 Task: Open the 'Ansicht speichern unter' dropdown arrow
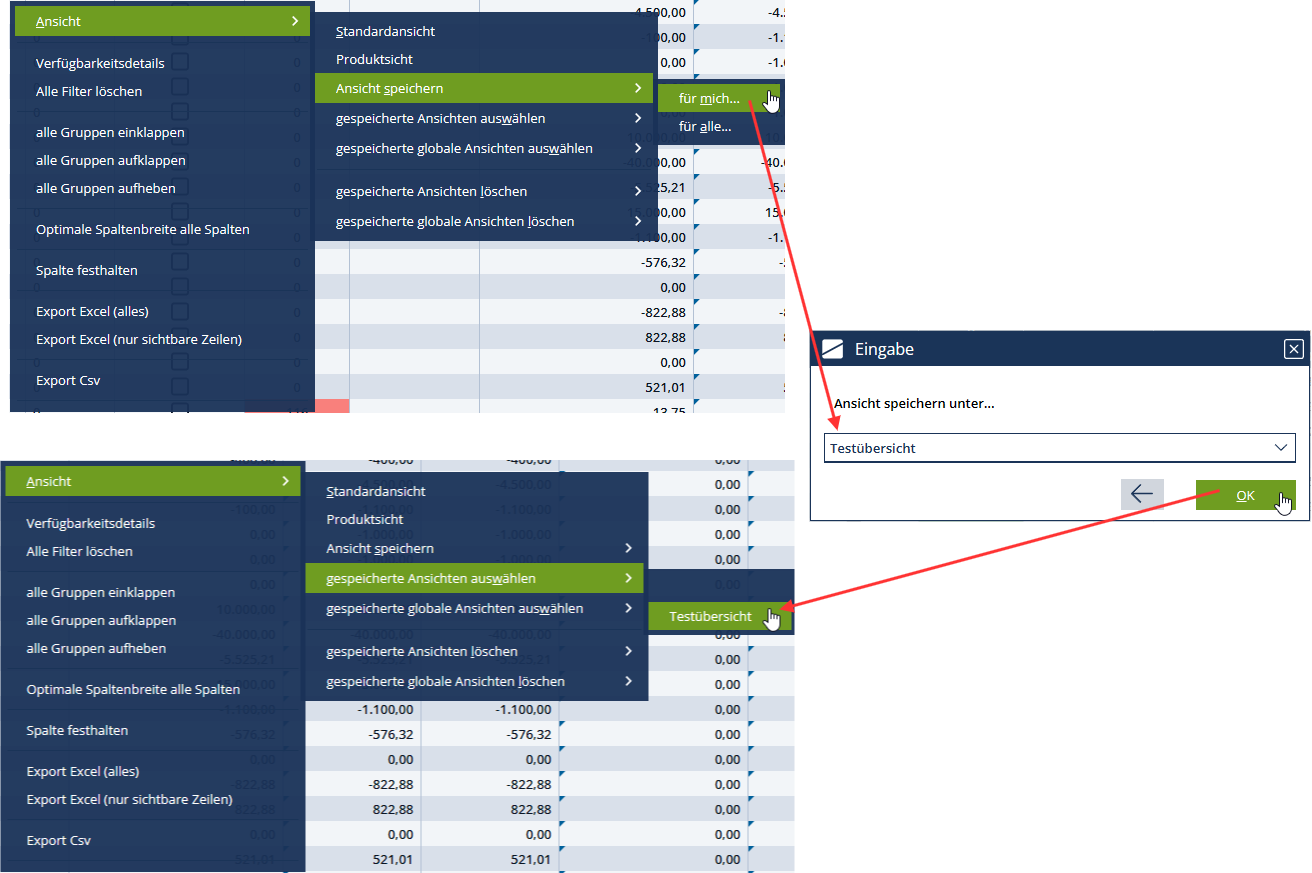(1281, 448)
